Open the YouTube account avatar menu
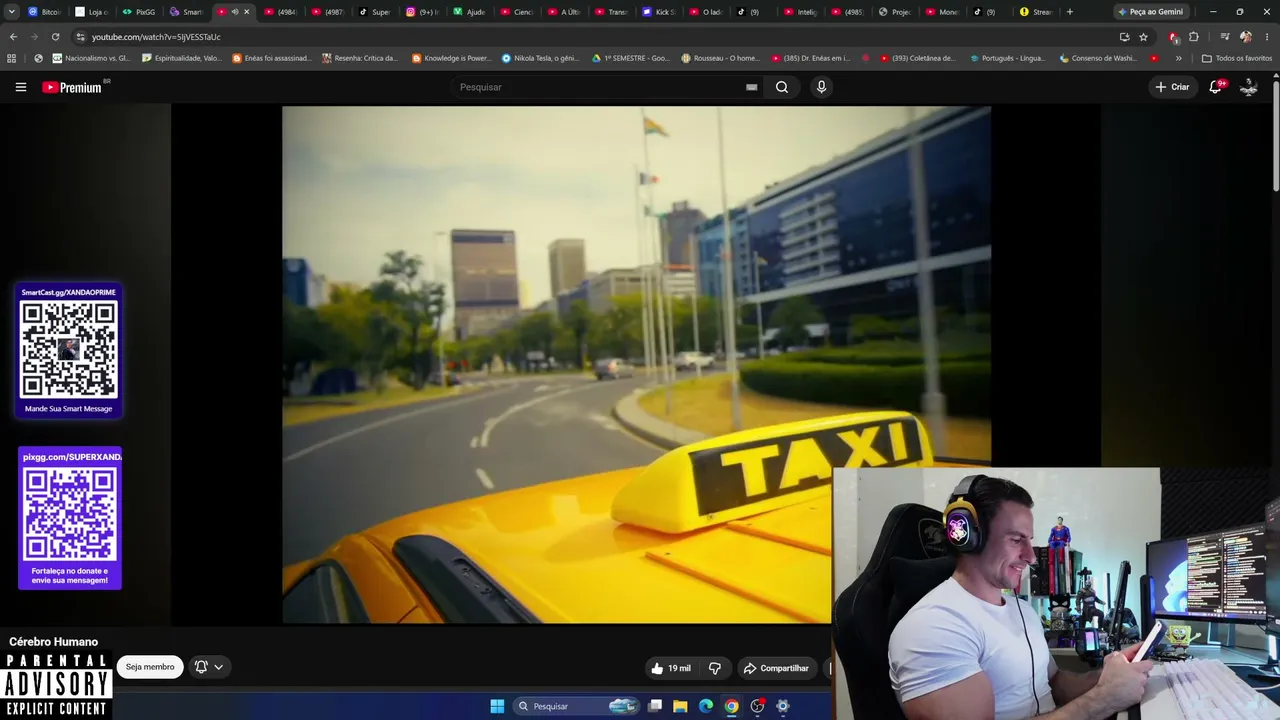 [1249, 87]
